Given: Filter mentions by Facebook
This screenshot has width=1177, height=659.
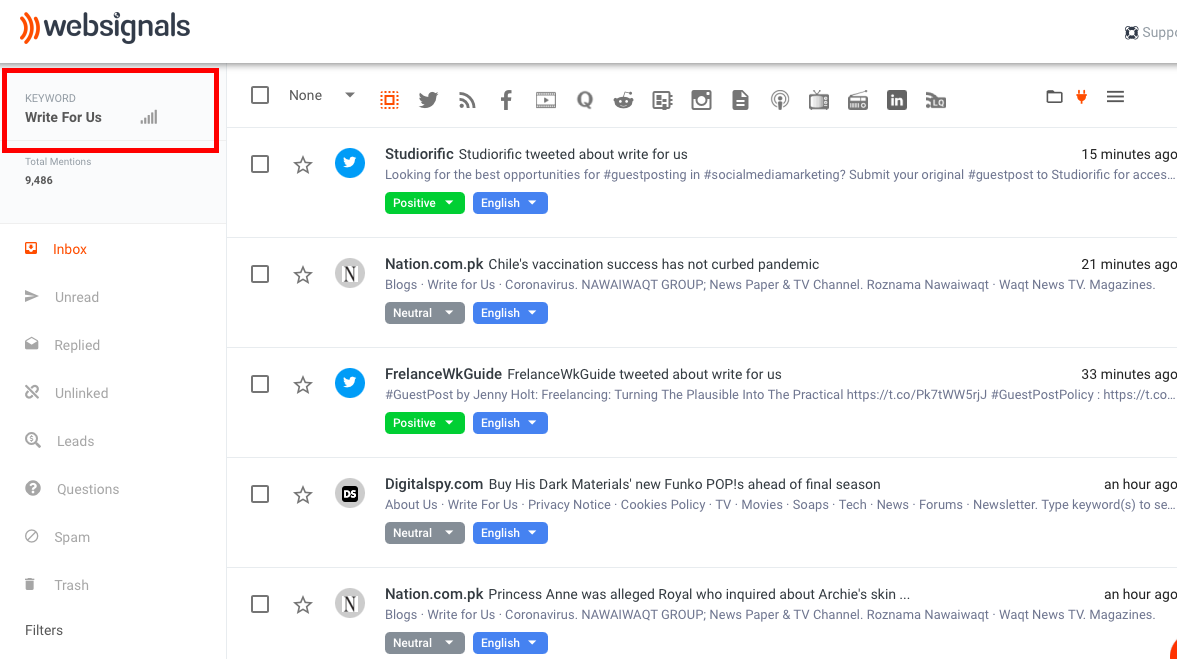Looking at the screenshot, I should [506, 100].
